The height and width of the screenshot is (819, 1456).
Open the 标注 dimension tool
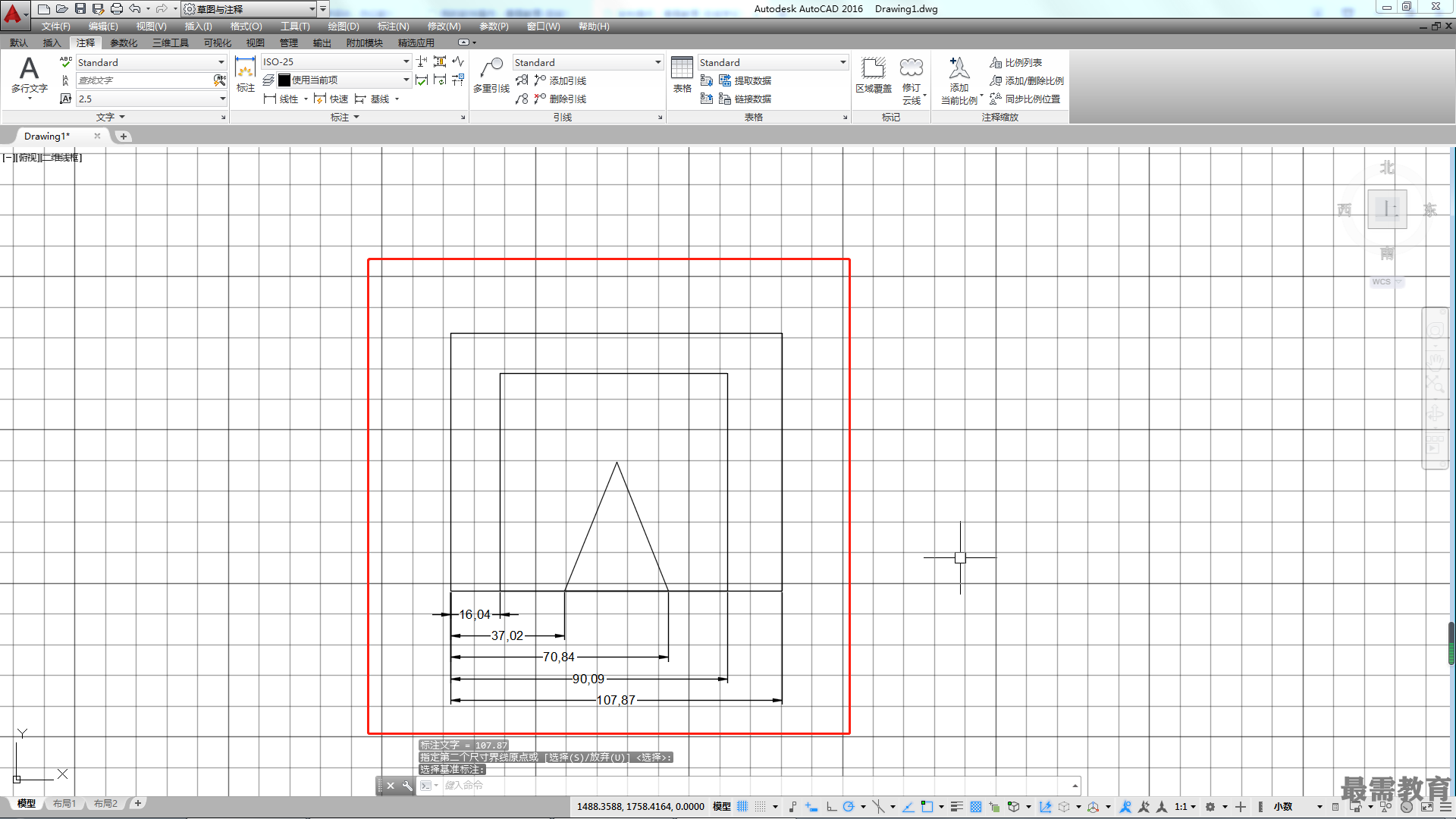(x=245, y=74)
